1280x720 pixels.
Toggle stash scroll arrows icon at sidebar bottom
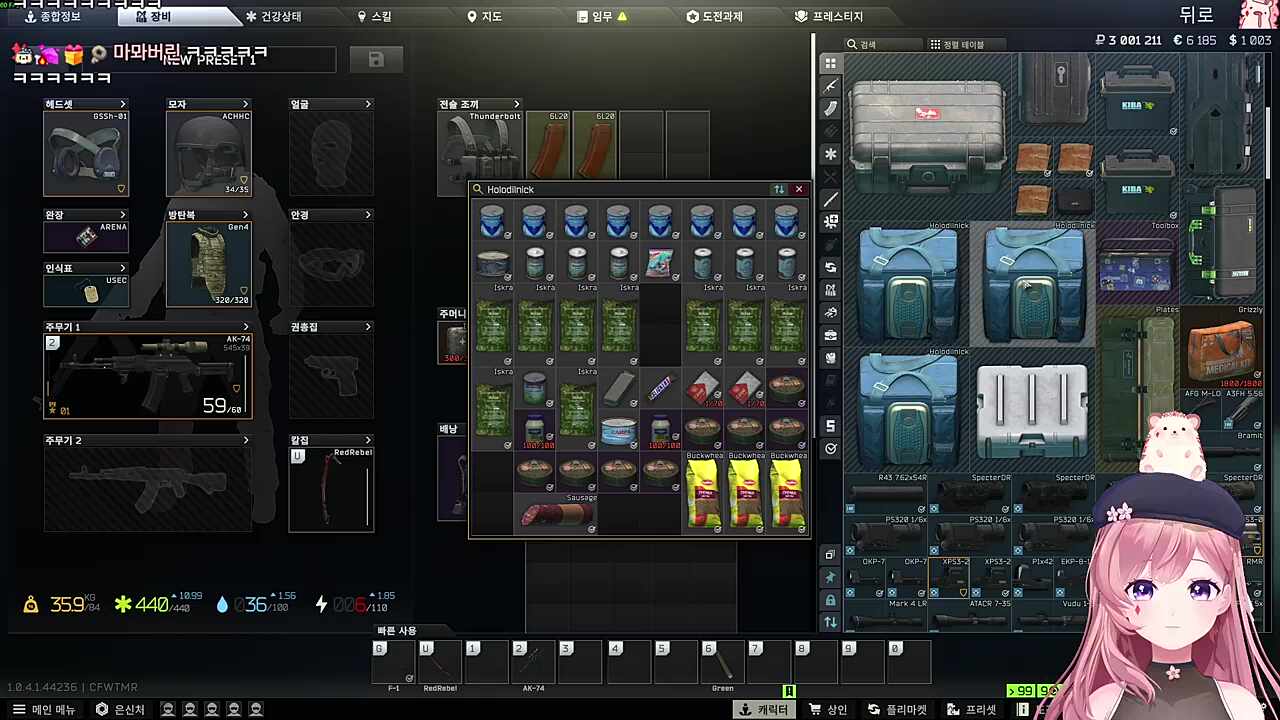pos(830,622)
